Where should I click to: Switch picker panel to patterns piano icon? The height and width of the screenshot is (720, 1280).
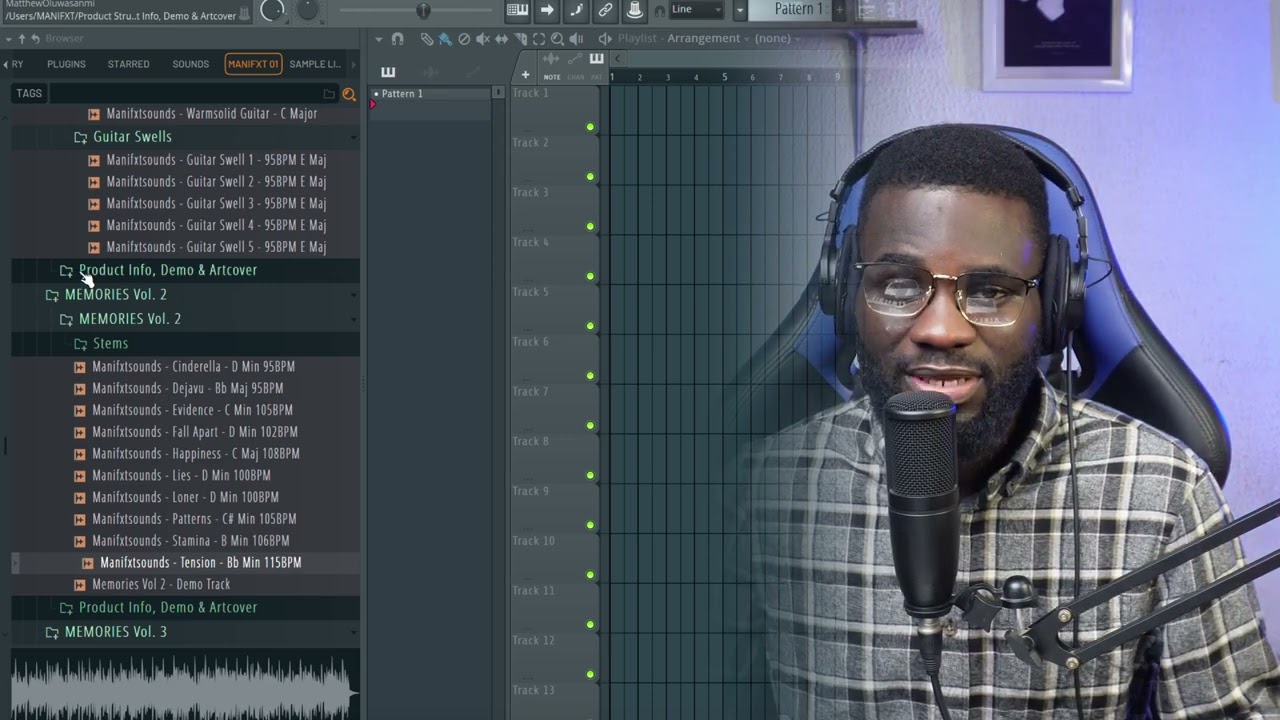388,72
